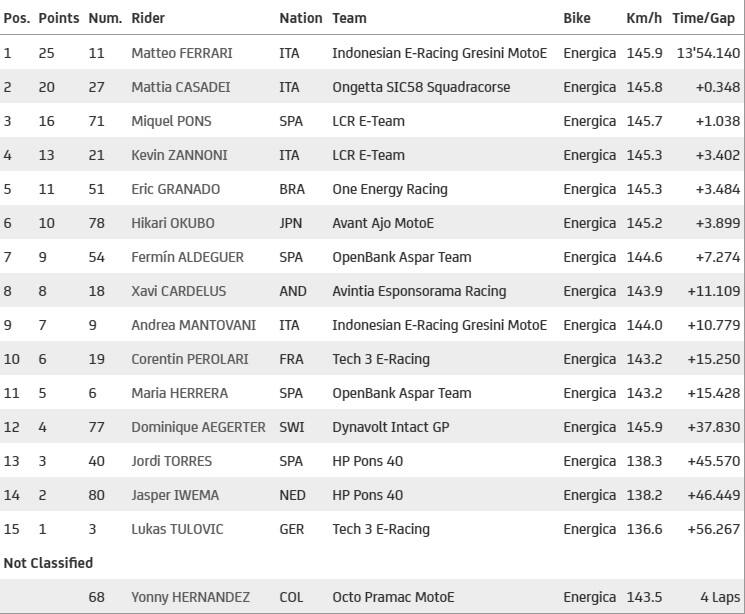Click the Km/h column header
The height and width of the screenshot is (614, 745).
[644, 18]
